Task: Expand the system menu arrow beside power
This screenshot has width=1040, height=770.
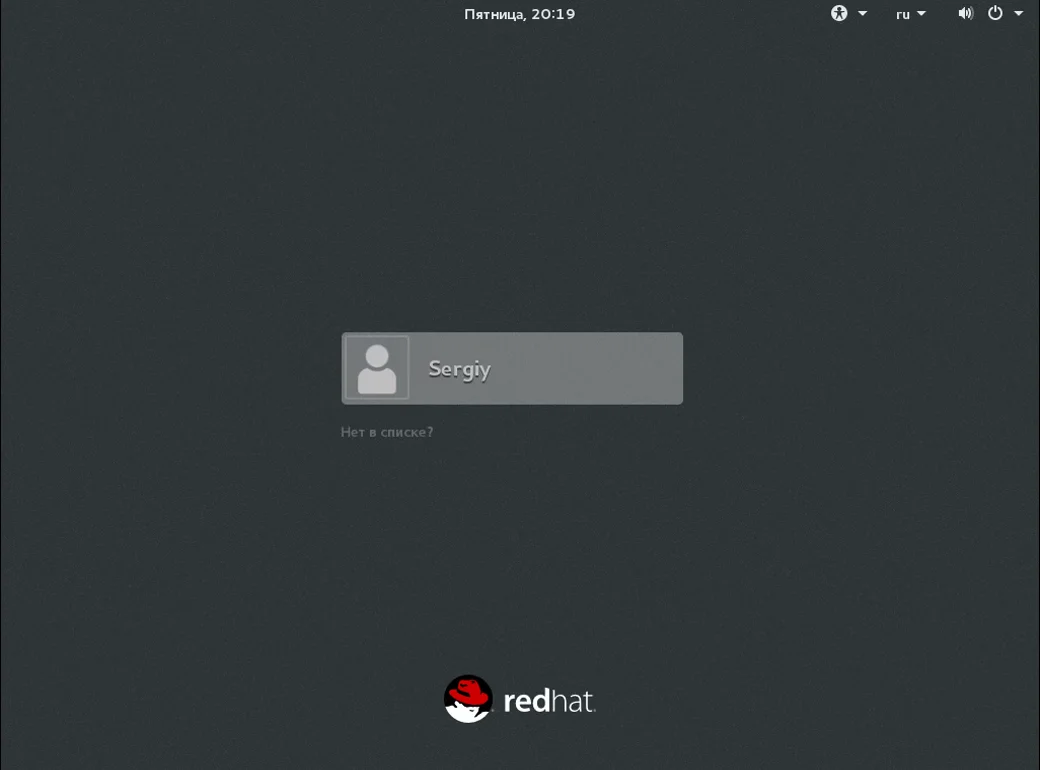Action: coord(1018,13)
